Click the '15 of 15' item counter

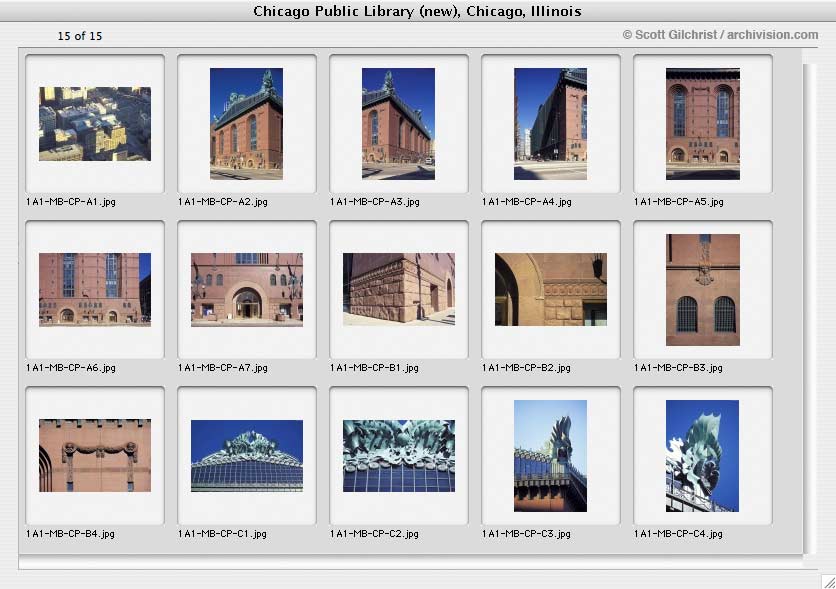tap(79, 36)
